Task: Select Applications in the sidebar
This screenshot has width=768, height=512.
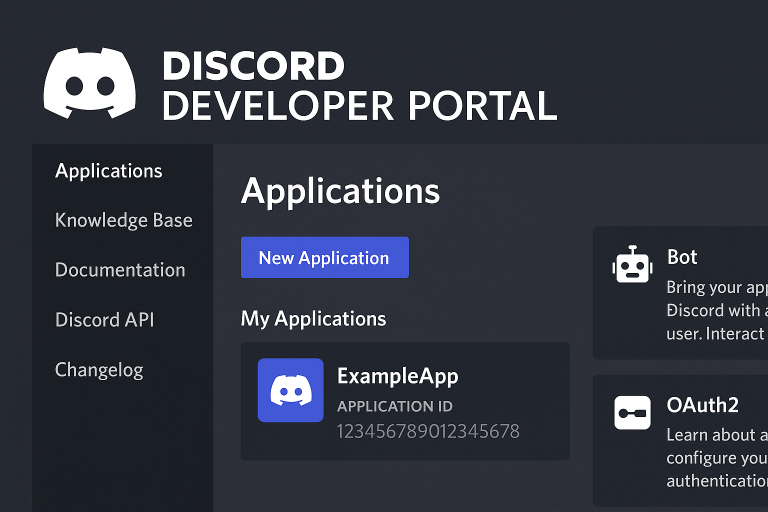Action: 109,171
